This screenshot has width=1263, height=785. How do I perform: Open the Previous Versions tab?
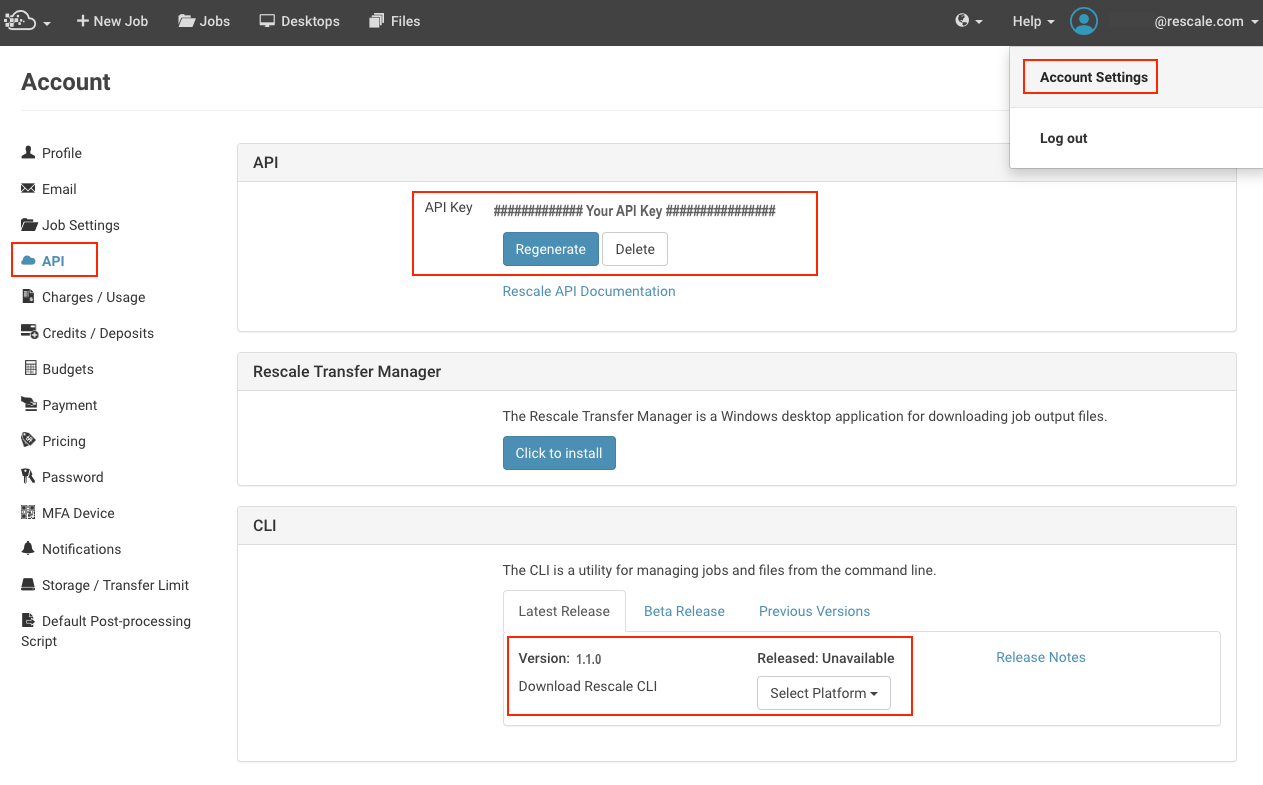(814, 611)
